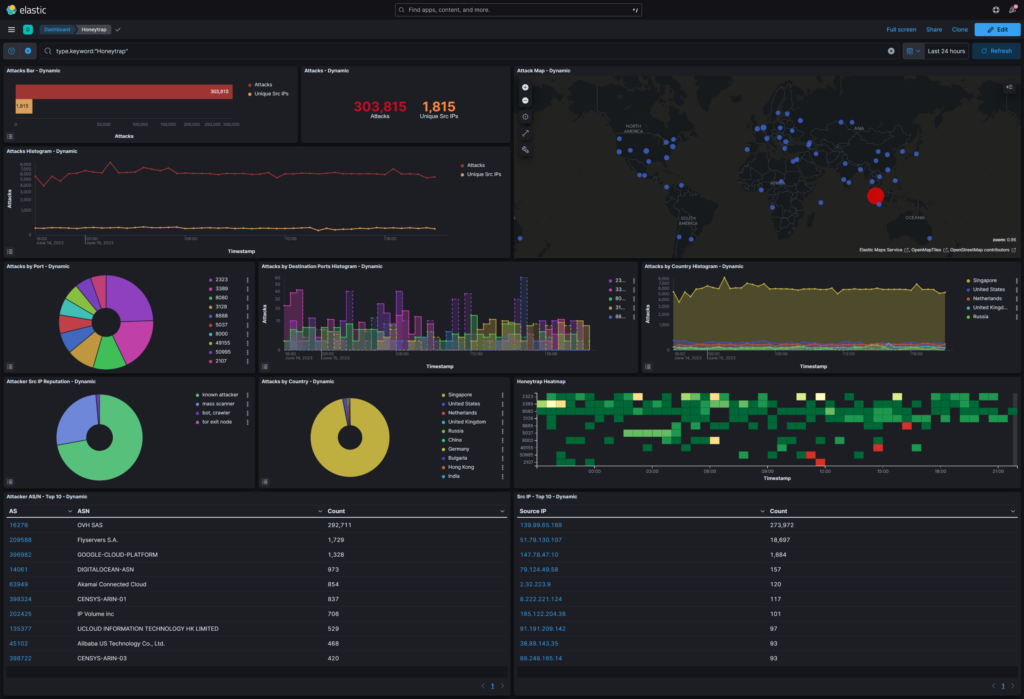Click the color dot beside port 8080 legend
Viewport: 1024px width, 699px height.
(210, 298)
